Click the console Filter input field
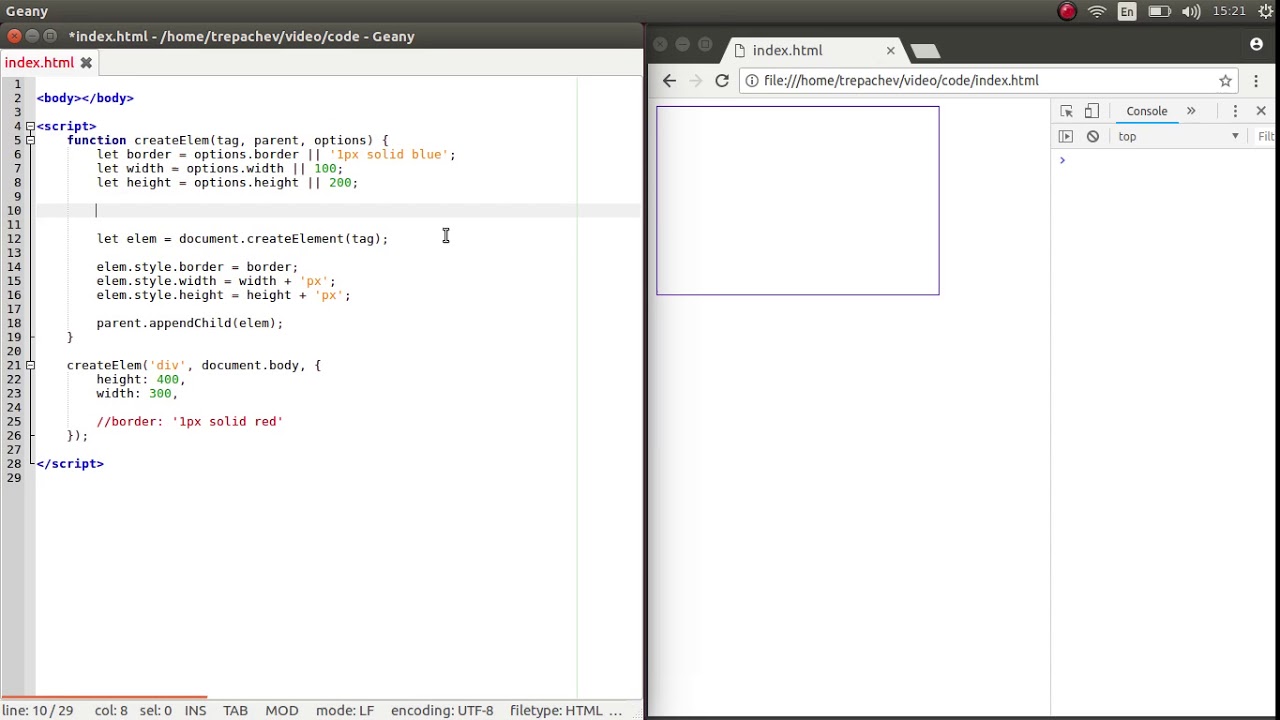The width and height of the screenshot is (1280, 720). tap(1266, 137)
